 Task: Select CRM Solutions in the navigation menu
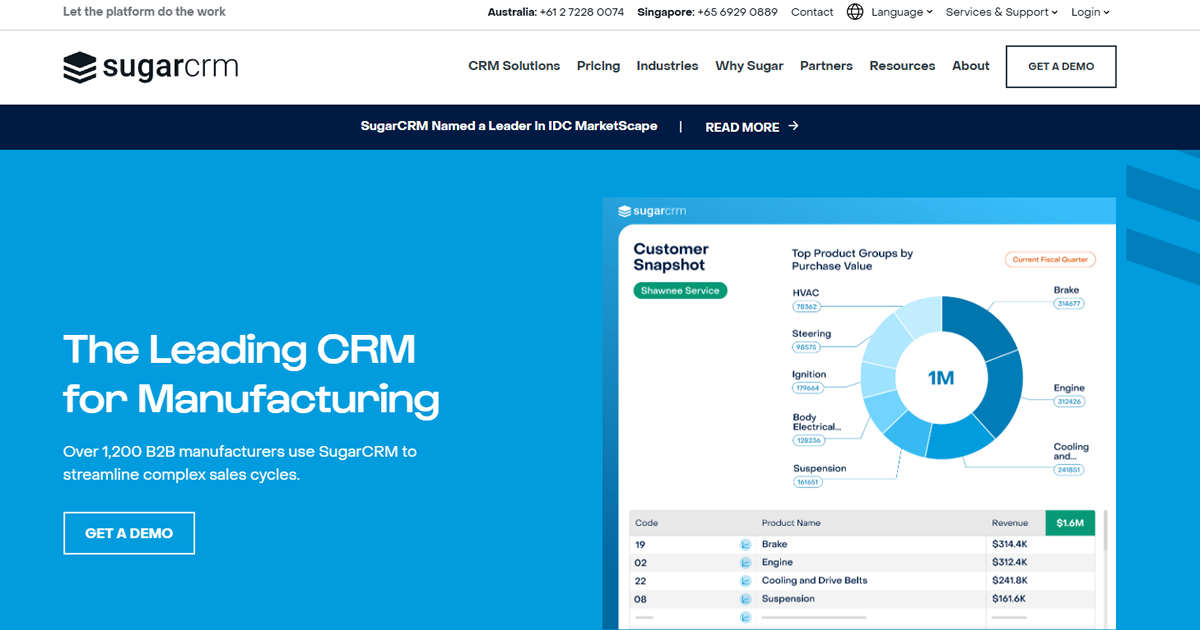[514, 66]
